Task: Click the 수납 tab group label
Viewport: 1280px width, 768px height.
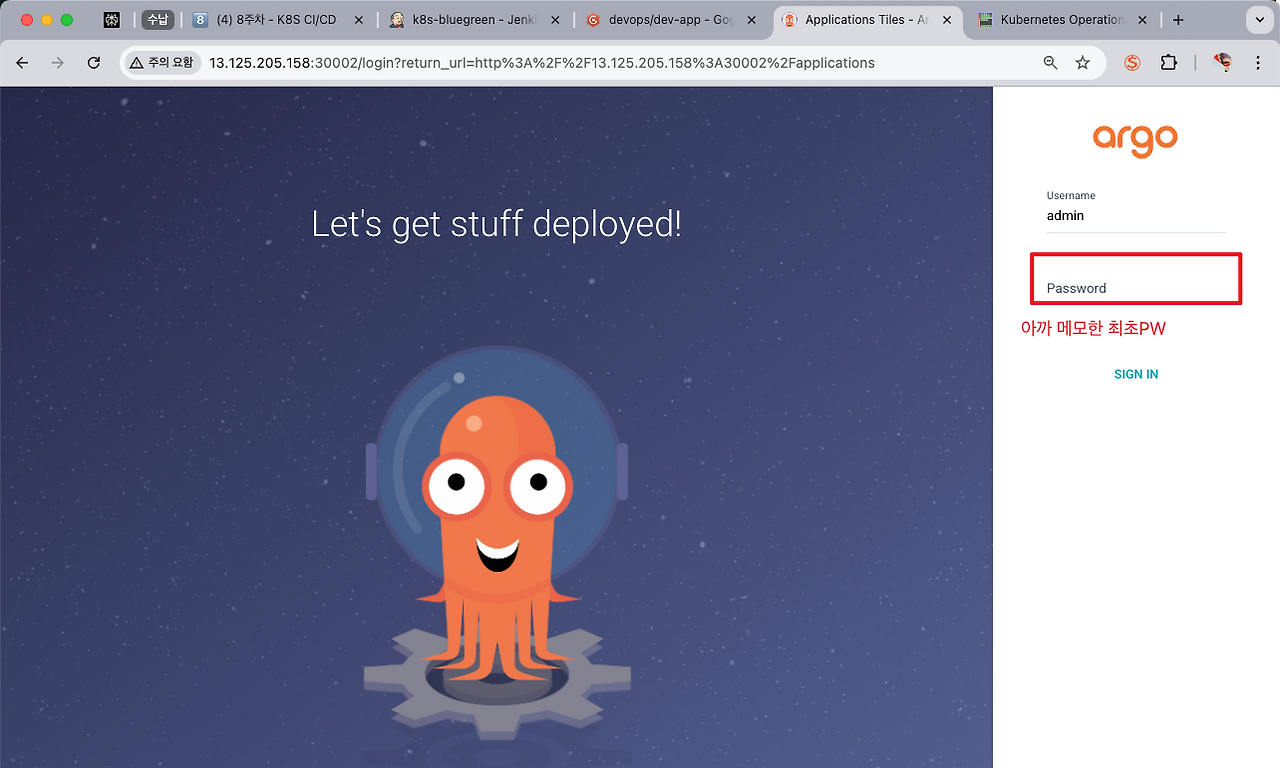Action: [x=157, y=20]
